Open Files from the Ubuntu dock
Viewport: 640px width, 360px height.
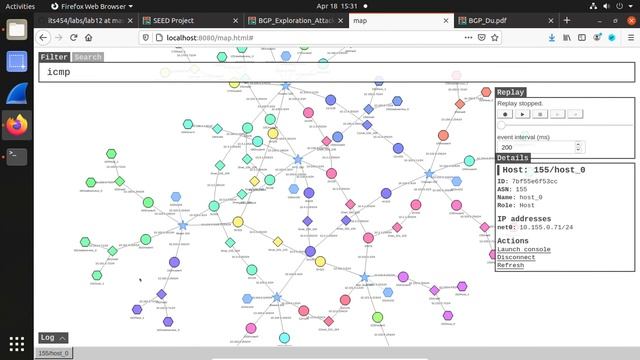[17, 30]
